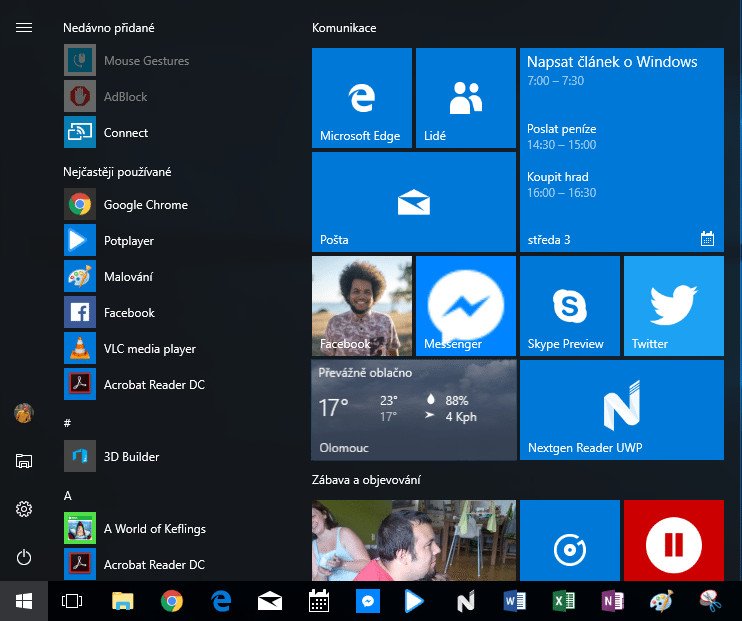
Task: Open the Power options
Action: click(24, 557)
